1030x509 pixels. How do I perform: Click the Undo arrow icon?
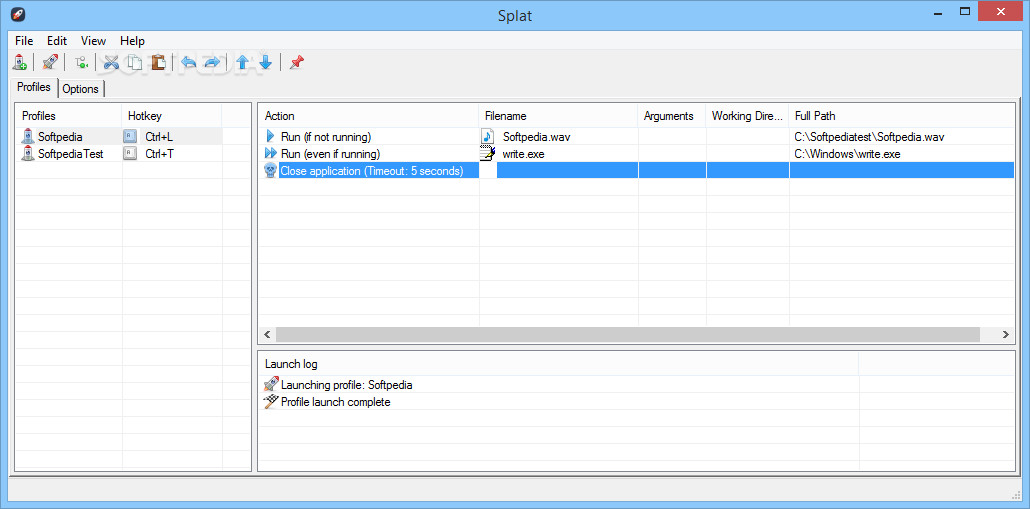pos(189,62)
